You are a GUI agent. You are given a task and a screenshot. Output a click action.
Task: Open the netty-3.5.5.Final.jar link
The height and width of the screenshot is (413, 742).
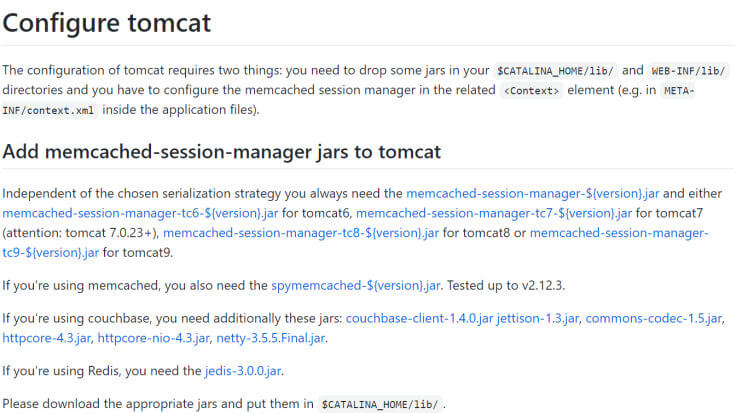(271, 338)
